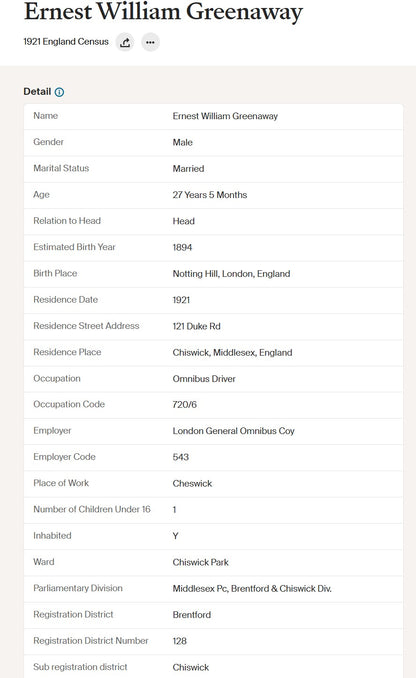The height and width of the screenshot is (678, 416).
Task: Click the Chiswick Park ward value
Action: click(201, 563)
